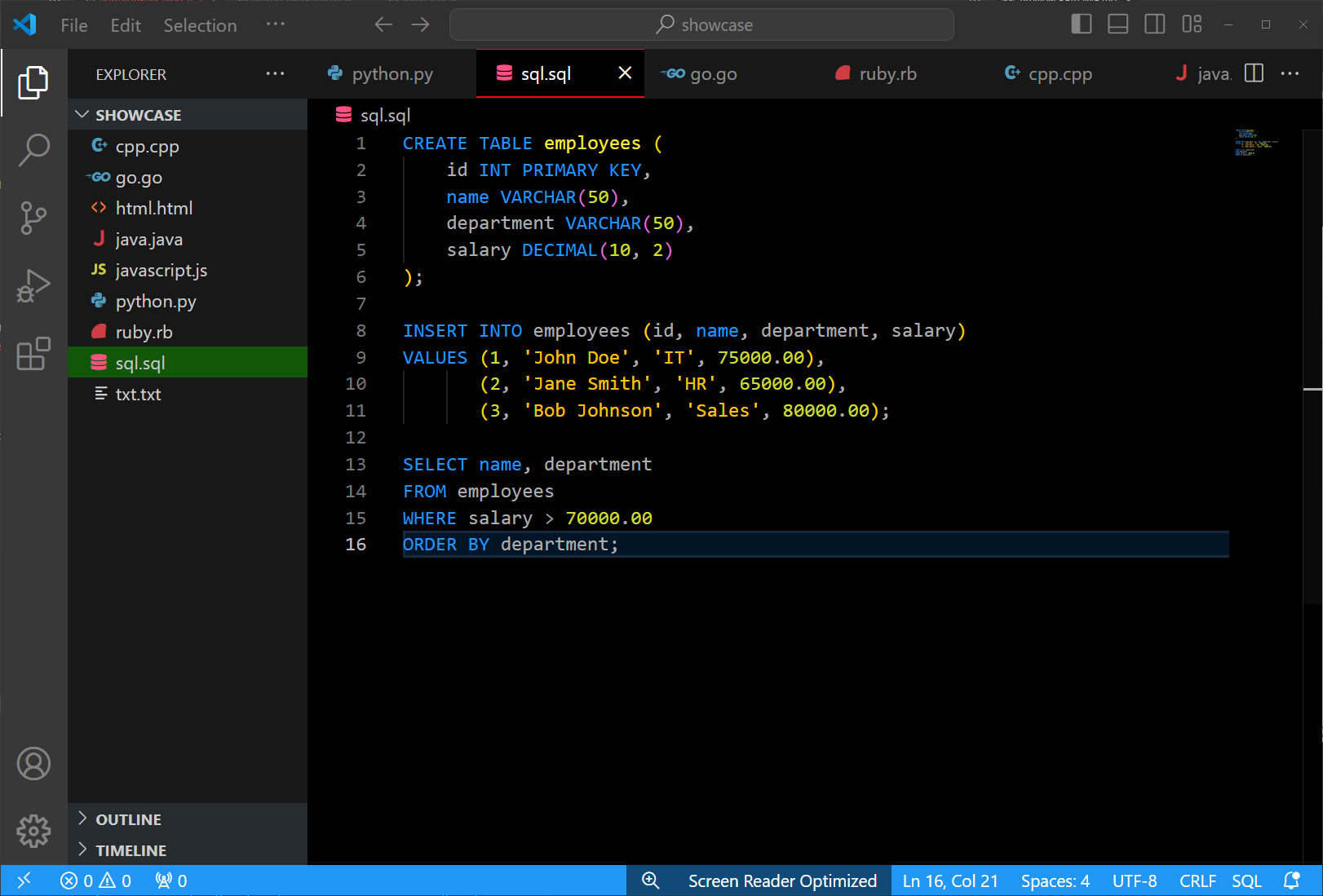The width and height of the screenshot is (1323, 896).
Task: Open the Search view icon
Action: [33, 150]
